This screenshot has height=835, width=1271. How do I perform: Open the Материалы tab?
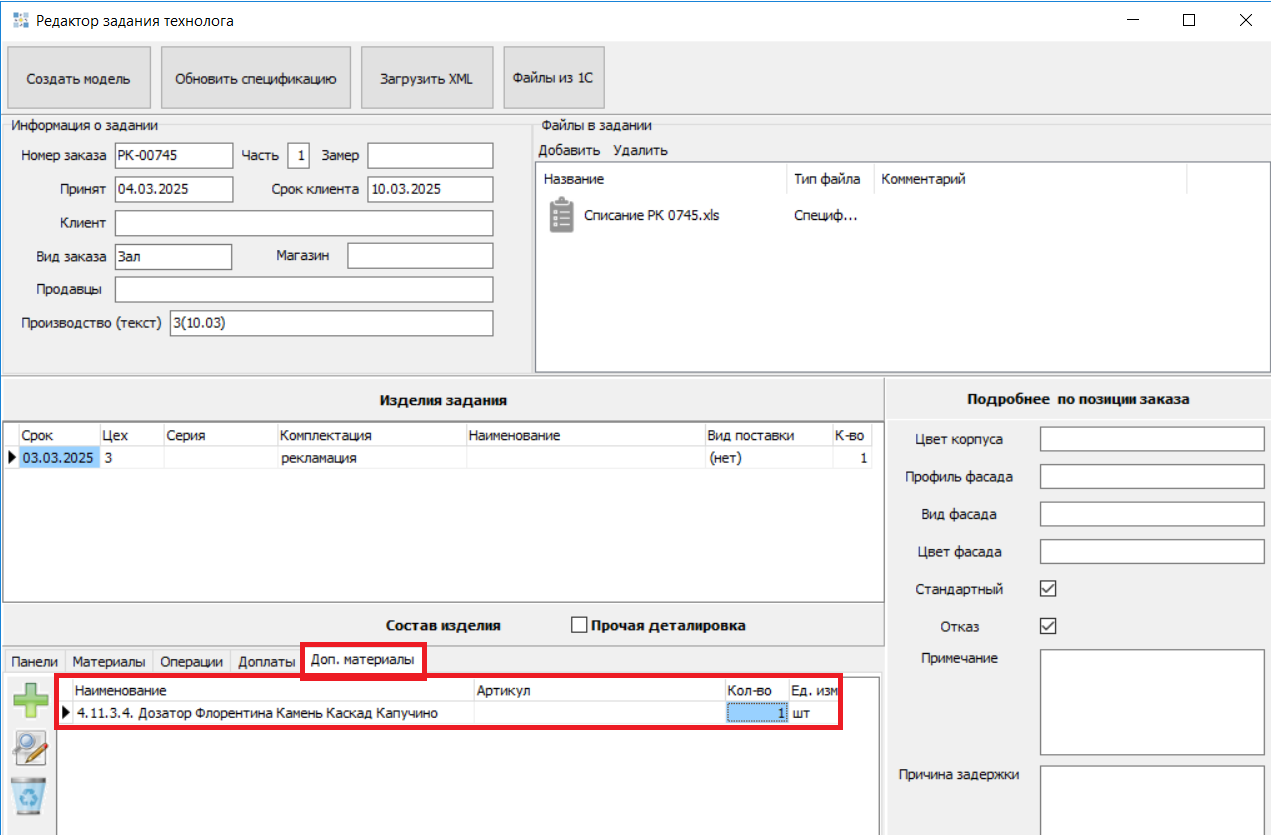(x=109, y=662)
